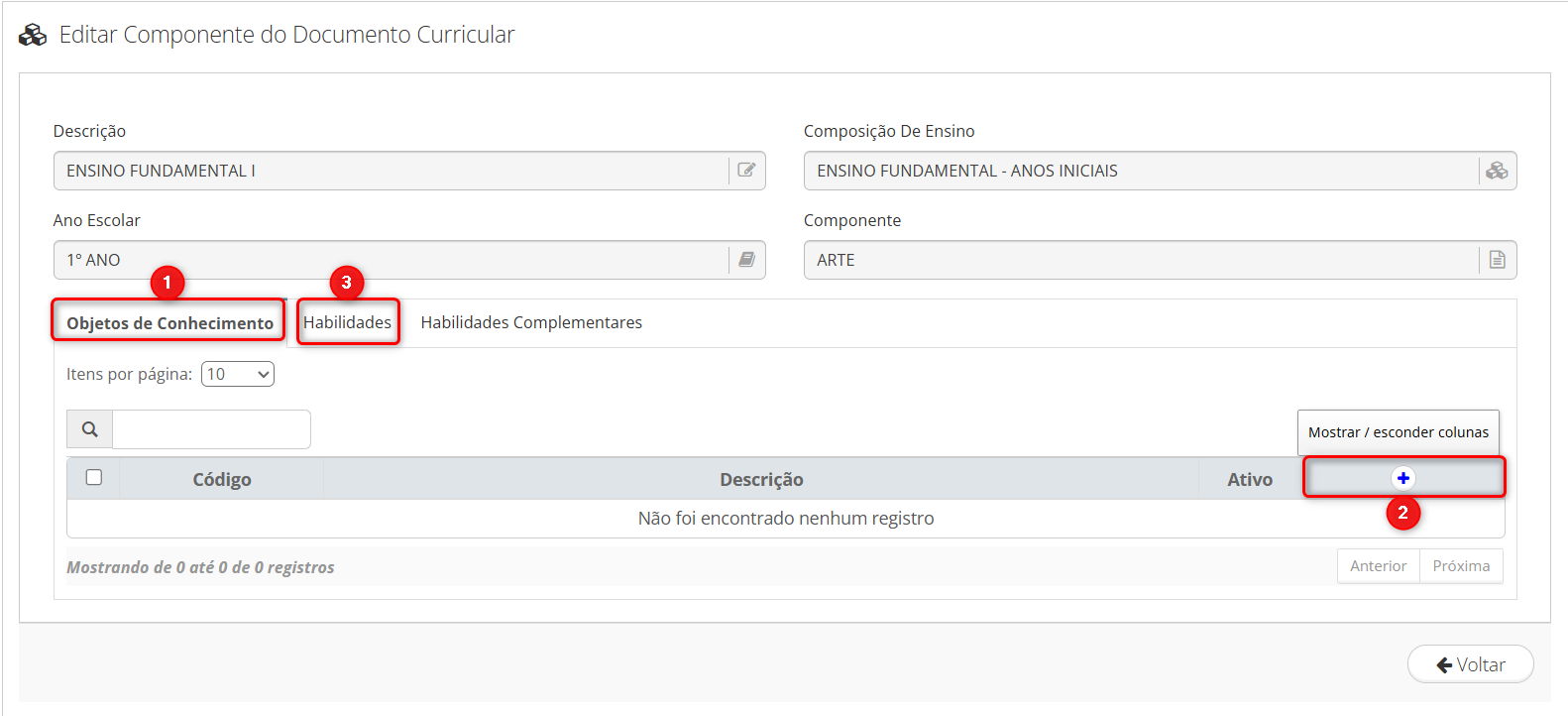The width and height of the screenshot is (1568, 716).
Task: Open the Itens por página dropdown
Action: tap(237, 374)
